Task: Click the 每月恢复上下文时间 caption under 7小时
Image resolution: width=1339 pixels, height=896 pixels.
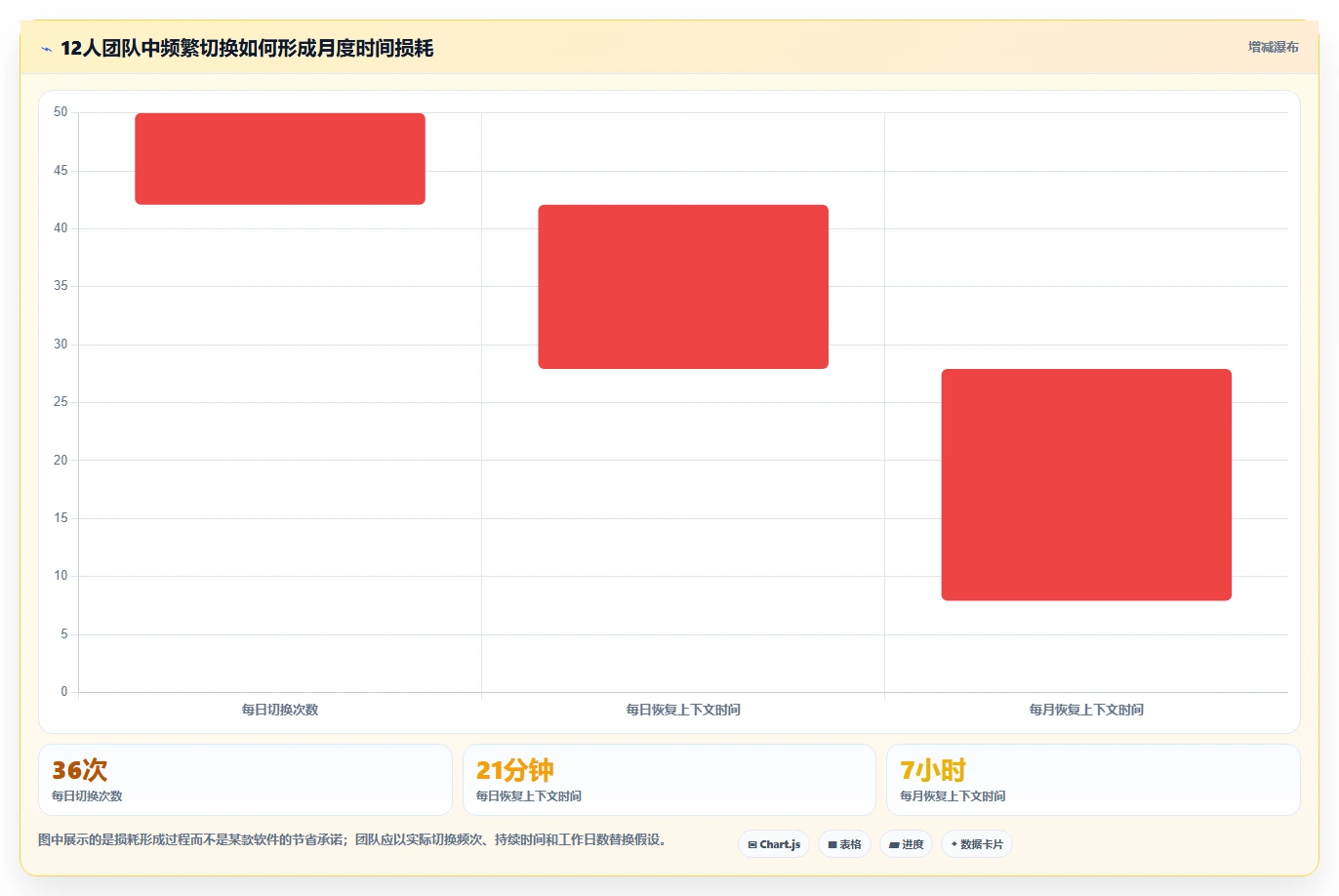Action: click(x=953, y=796)
